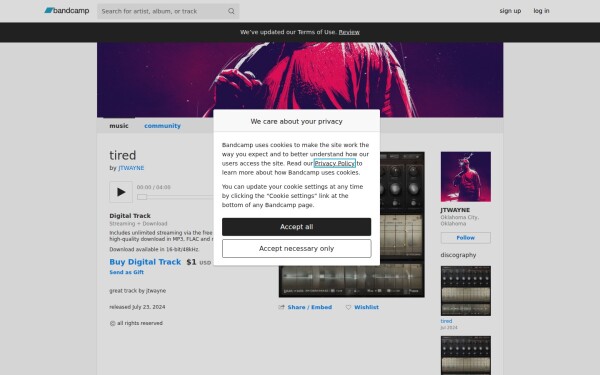600x375 pixels.
Task: Click the JTWAYNE name in the sidebar
Action: 455,210
